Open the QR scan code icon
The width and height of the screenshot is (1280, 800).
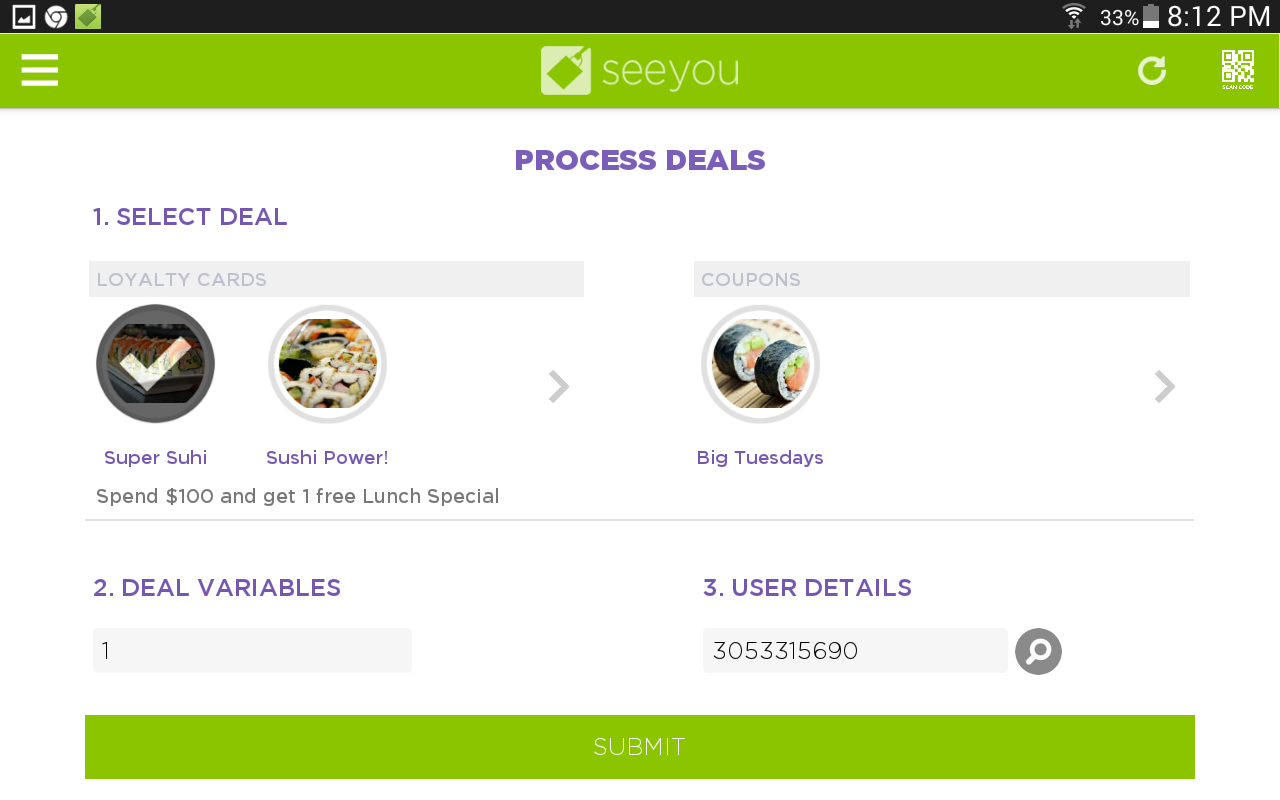pos(1238,70)
